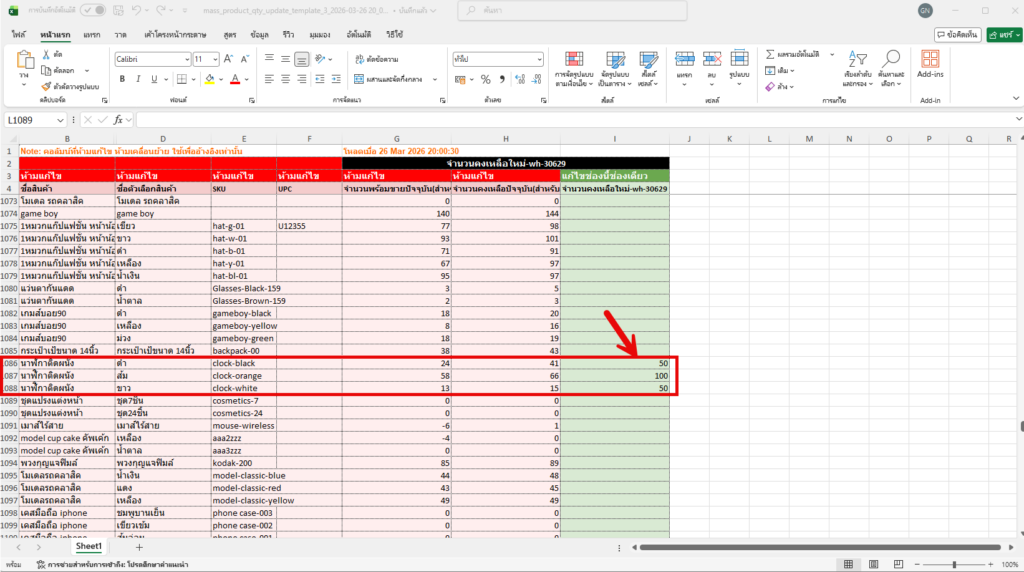Click the Cut scissors icon
Viewport: 1024px width, 572px height.
pyautogui.click(x=47, y=53)
